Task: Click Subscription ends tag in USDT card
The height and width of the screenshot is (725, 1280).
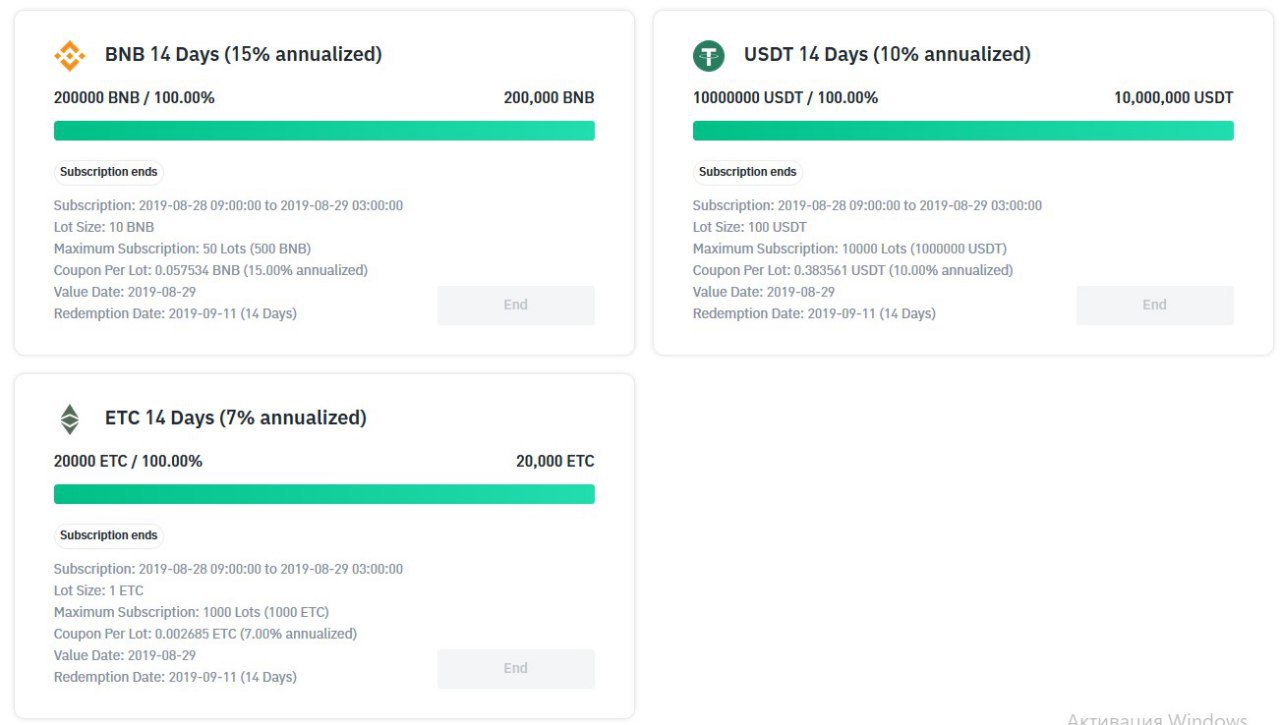Action: point(747,172)
